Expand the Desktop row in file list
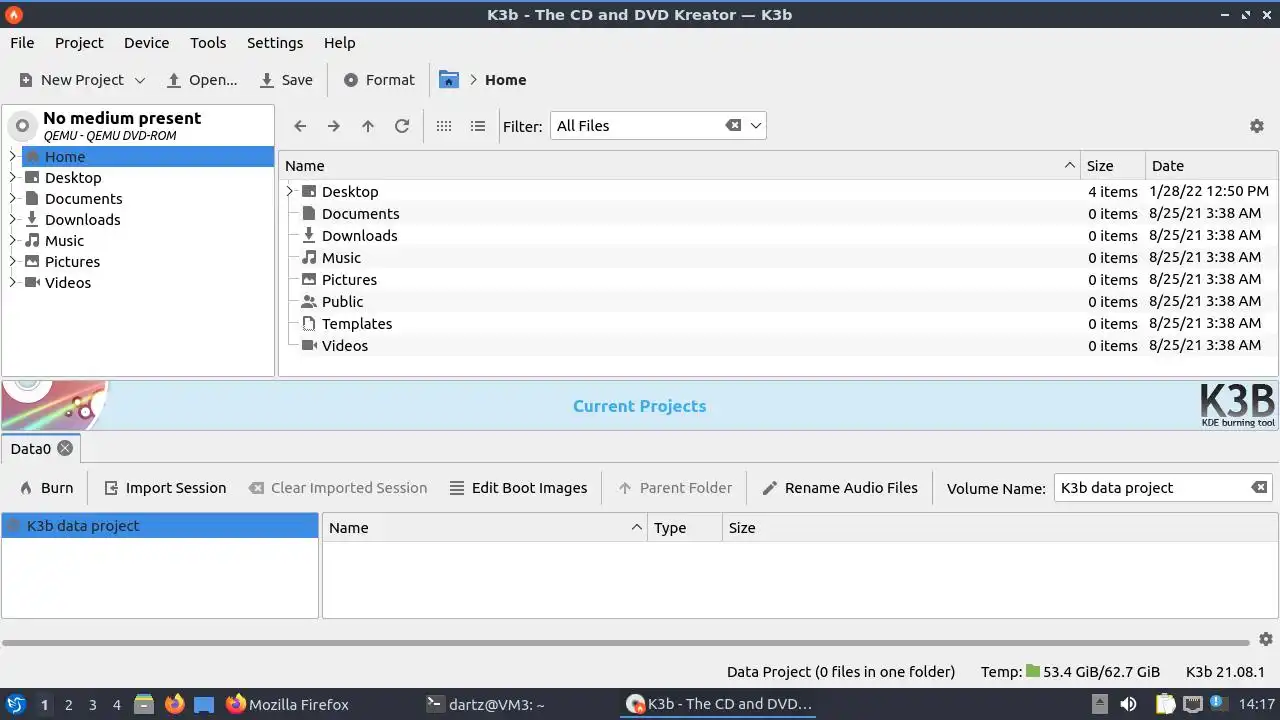The image size is (1280, 720). (x=290, y=192)
